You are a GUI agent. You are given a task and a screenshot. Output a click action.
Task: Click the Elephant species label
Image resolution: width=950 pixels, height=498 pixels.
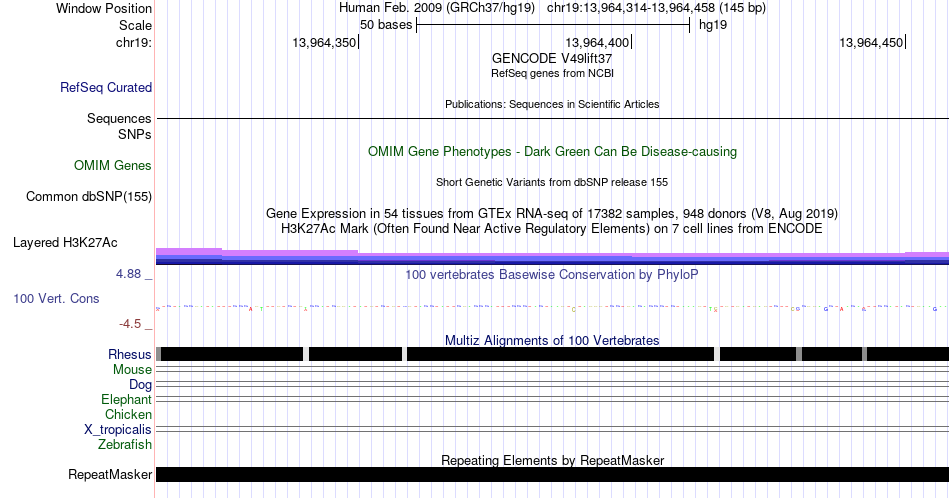pos(127,399)
